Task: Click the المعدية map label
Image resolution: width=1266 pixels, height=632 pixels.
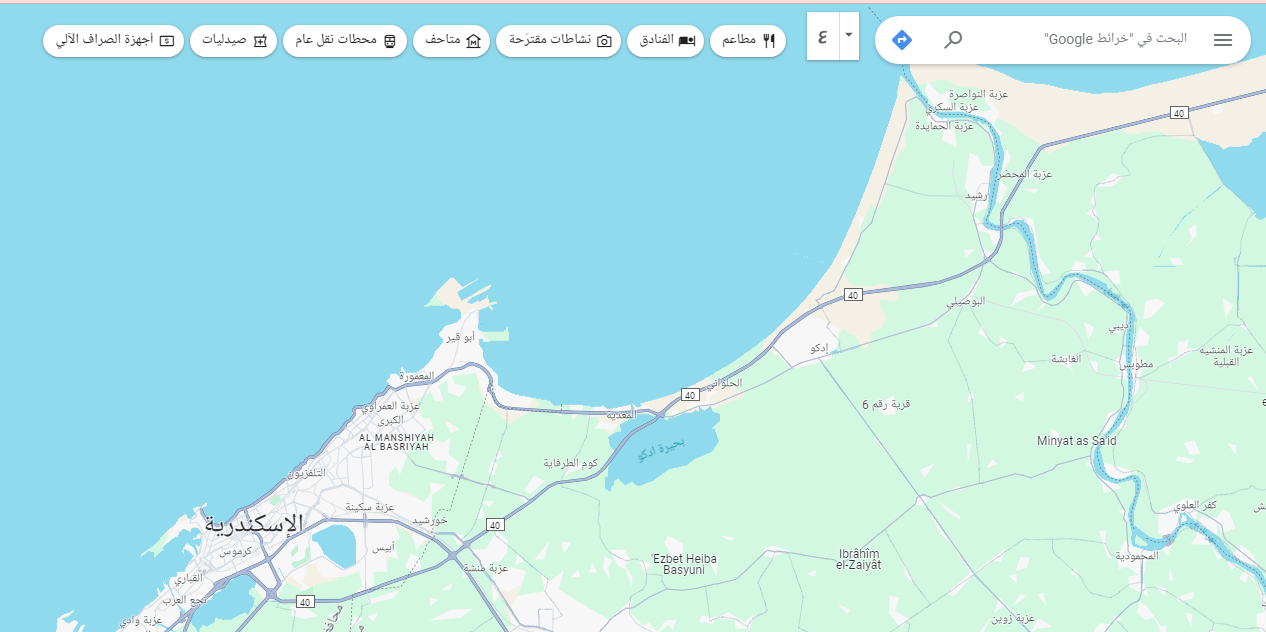Action: pyautogui.click(x=620, y=414)
